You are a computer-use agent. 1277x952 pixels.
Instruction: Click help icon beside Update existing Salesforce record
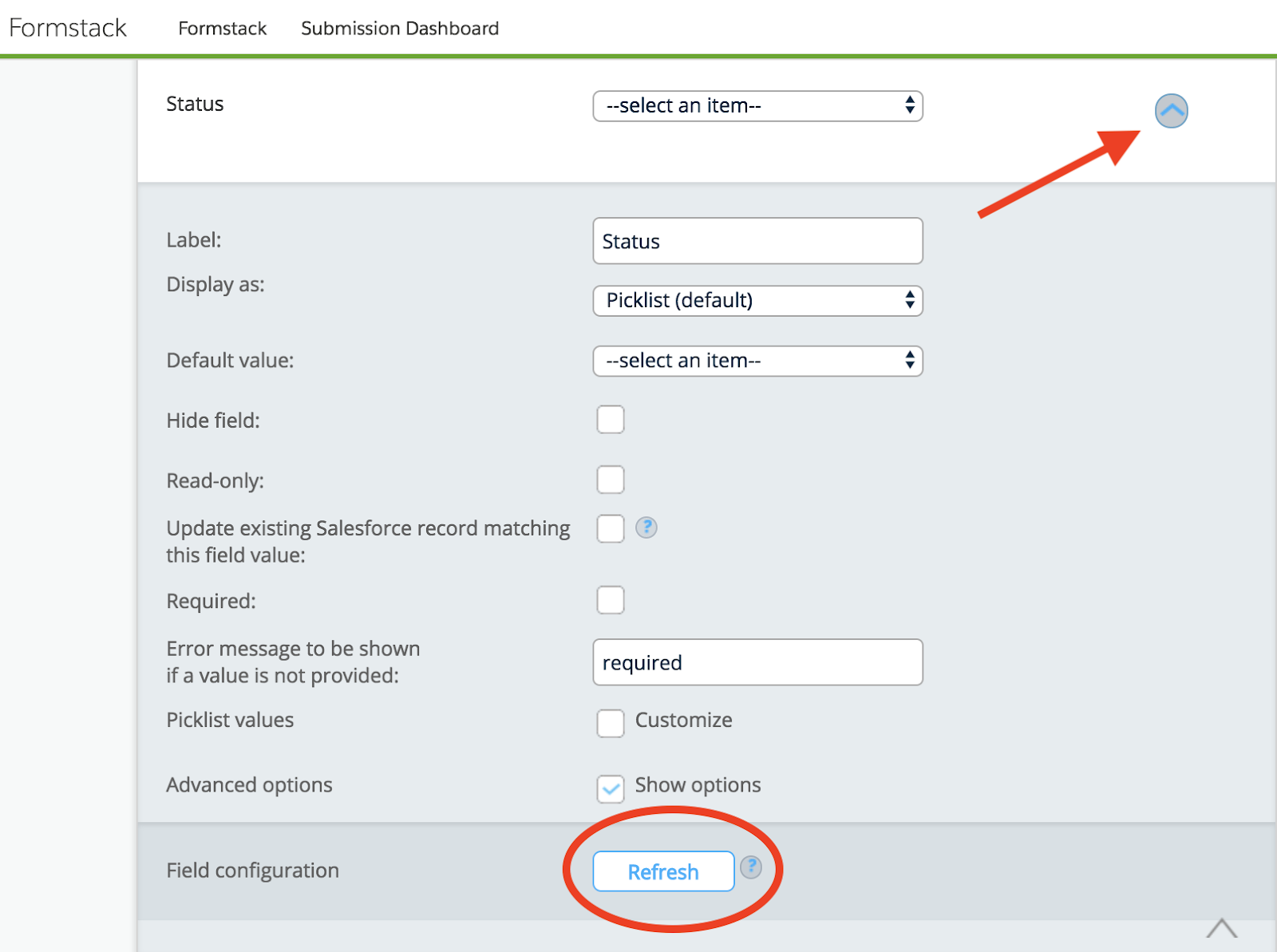pos(646,527)
